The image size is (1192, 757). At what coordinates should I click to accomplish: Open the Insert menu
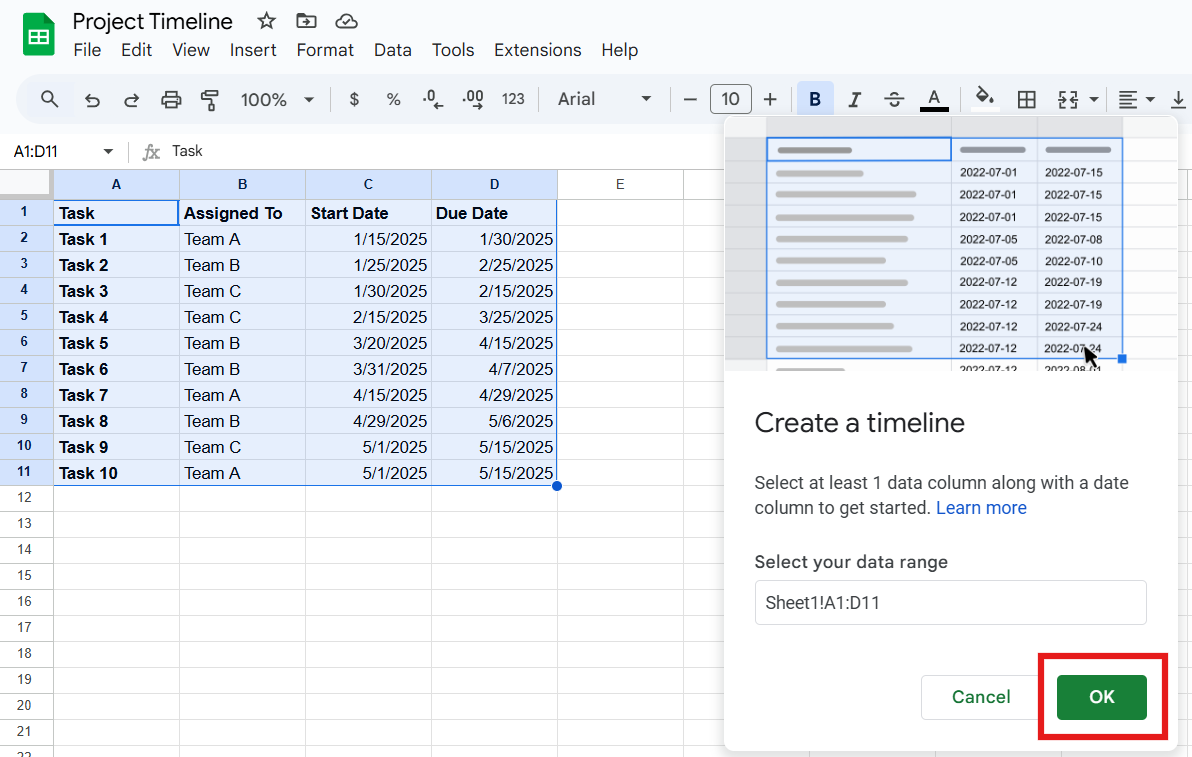[253, 50]
